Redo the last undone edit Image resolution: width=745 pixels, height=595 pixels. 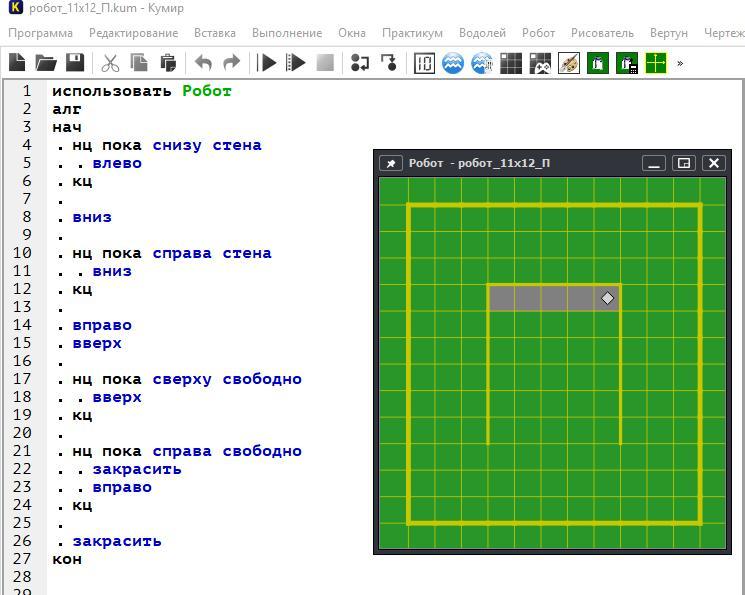click(231, 63)
